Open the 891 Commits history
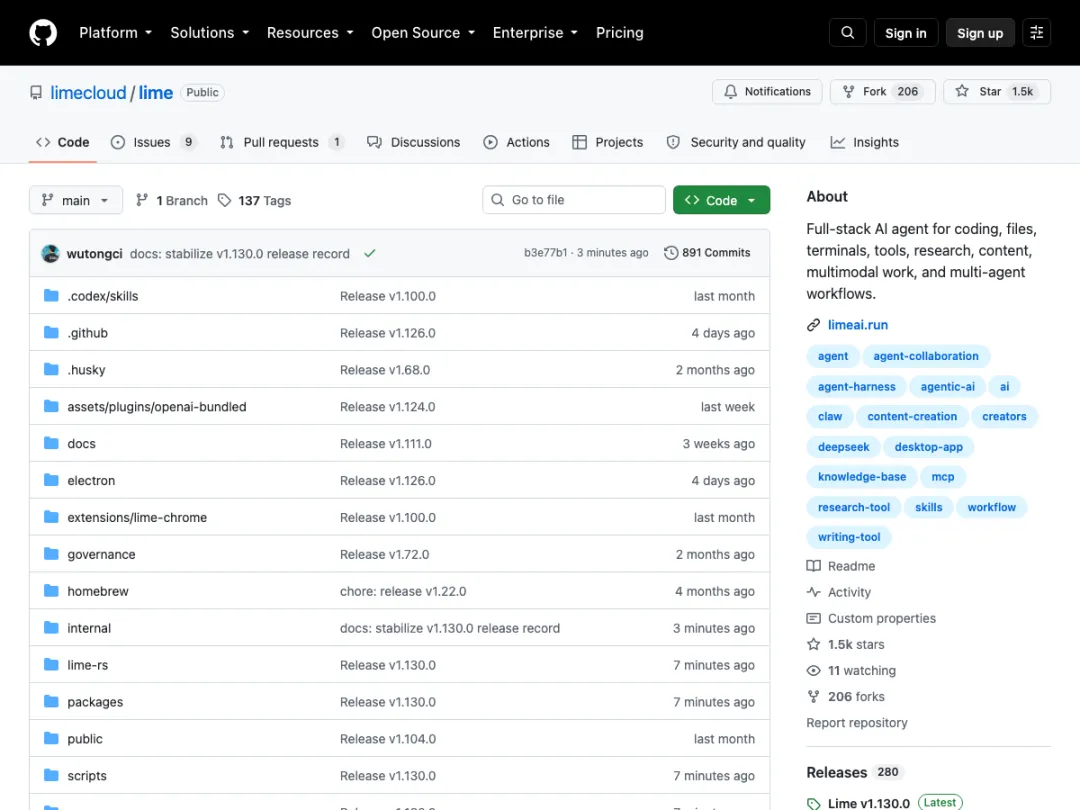The height and width of the screenshot is (810, 1080). pyautogui.click(x=707, y=253)
